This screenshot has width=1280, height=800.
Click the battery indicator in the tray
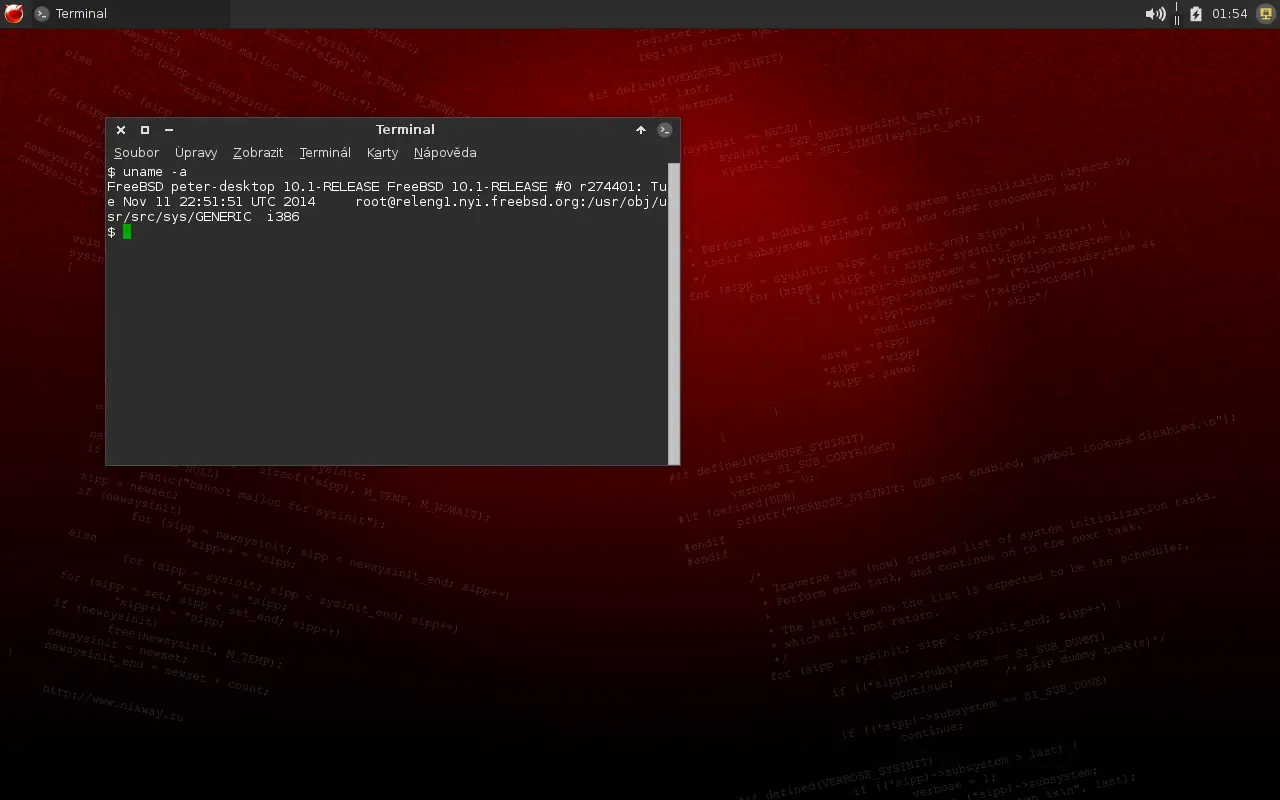coord(1196,13)
